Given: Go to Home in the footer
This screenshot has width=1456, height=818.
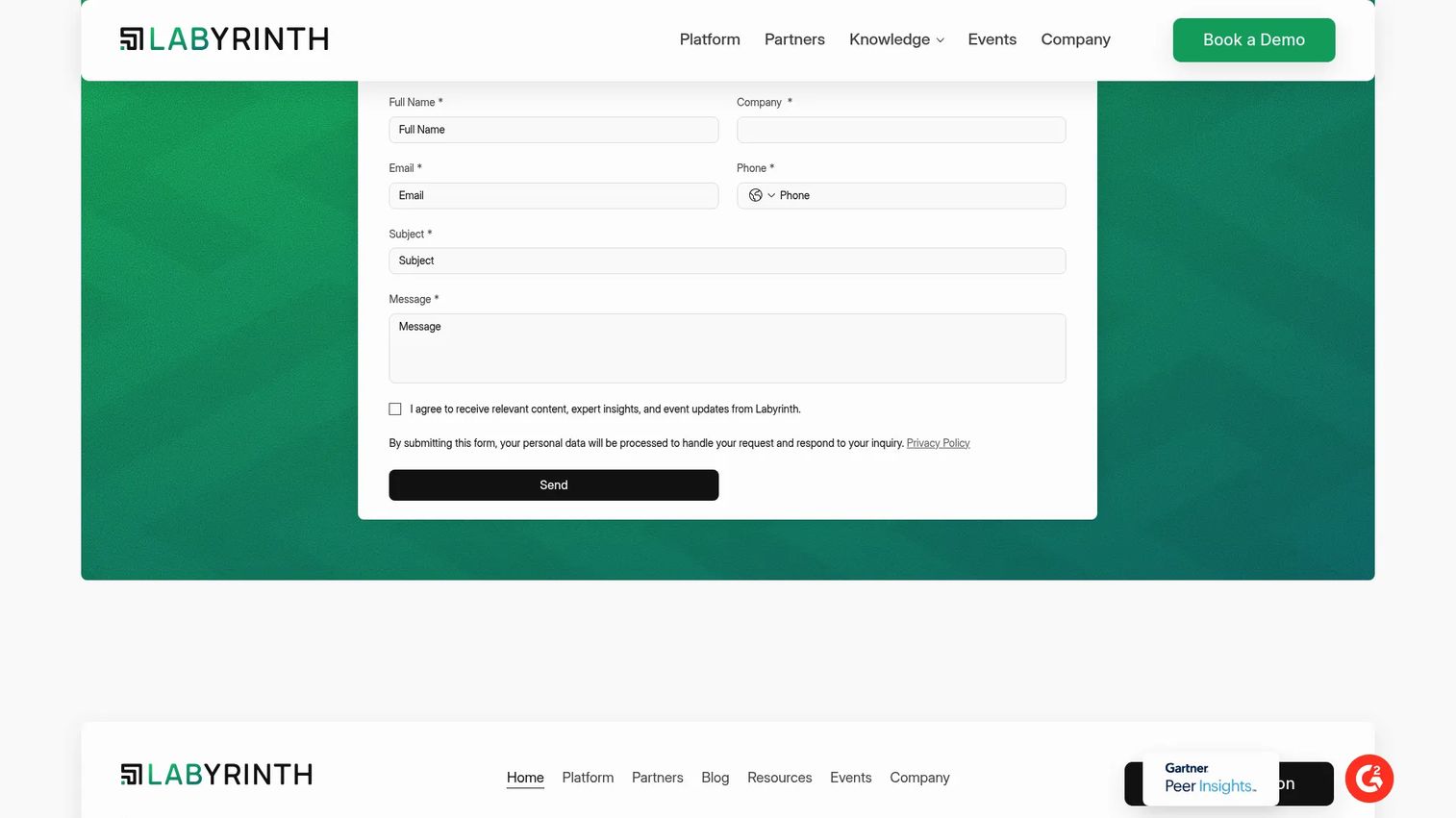Looking at the screenshot, I should (x=525, y=778).
